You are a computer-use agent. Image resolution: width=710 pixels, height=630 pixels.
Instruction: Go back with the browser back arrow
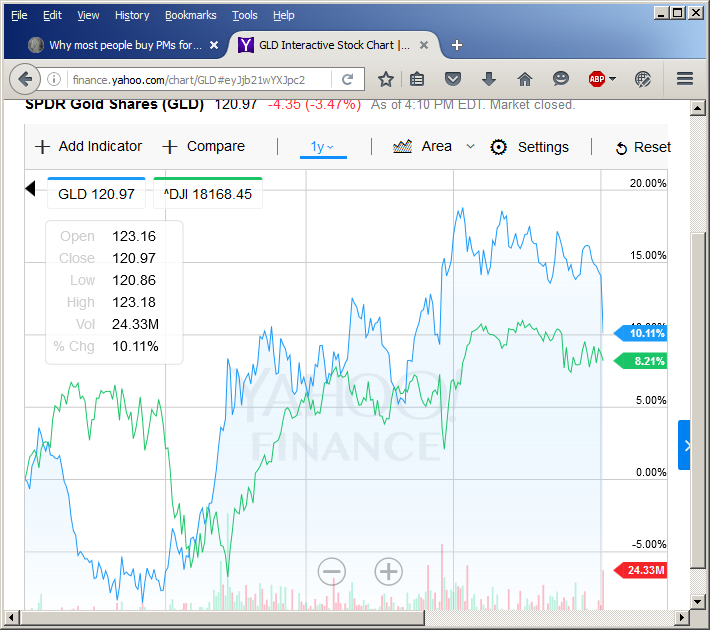point(25,80)
